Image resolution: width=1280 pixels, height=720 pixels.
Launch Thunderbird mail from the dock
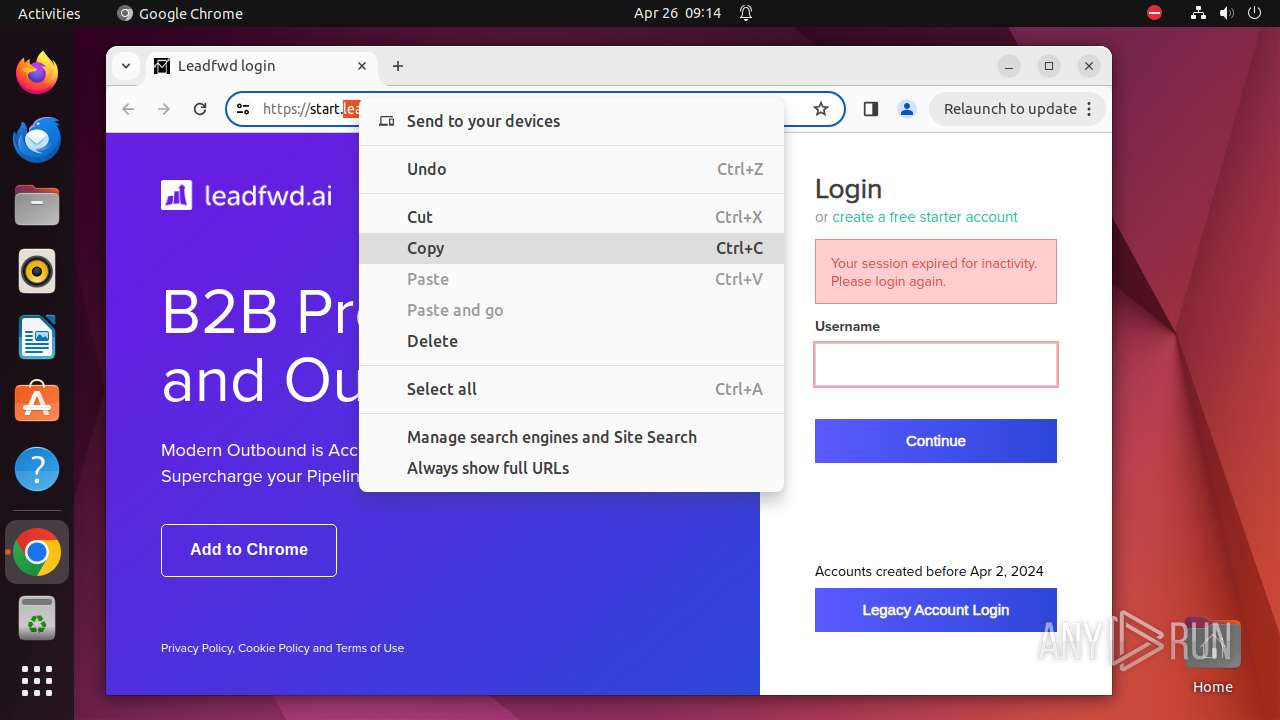tap(37, 139)
